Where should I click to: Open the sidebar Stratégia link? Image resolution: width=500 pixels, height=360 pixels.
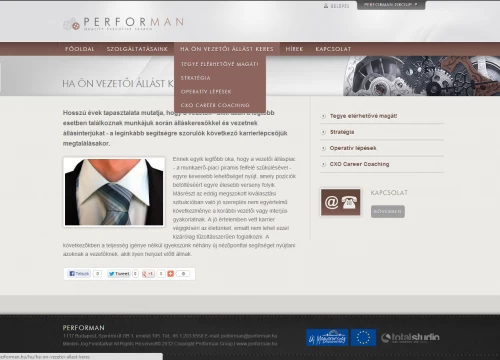tap(342, 132)
